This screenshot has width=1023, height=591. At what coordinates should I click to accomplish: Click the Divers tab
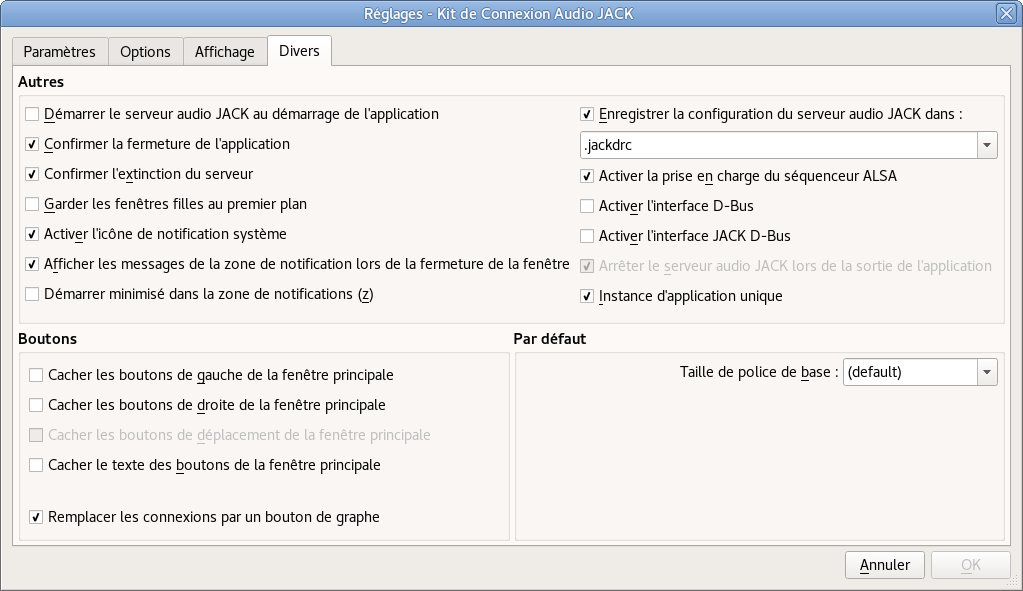tap(299, 51)
